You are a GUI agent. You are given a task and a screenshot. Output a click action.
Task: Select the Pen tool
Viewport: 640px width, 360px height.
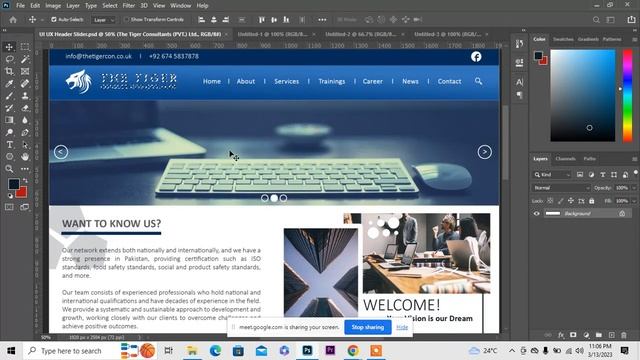(x=25, y=132)
